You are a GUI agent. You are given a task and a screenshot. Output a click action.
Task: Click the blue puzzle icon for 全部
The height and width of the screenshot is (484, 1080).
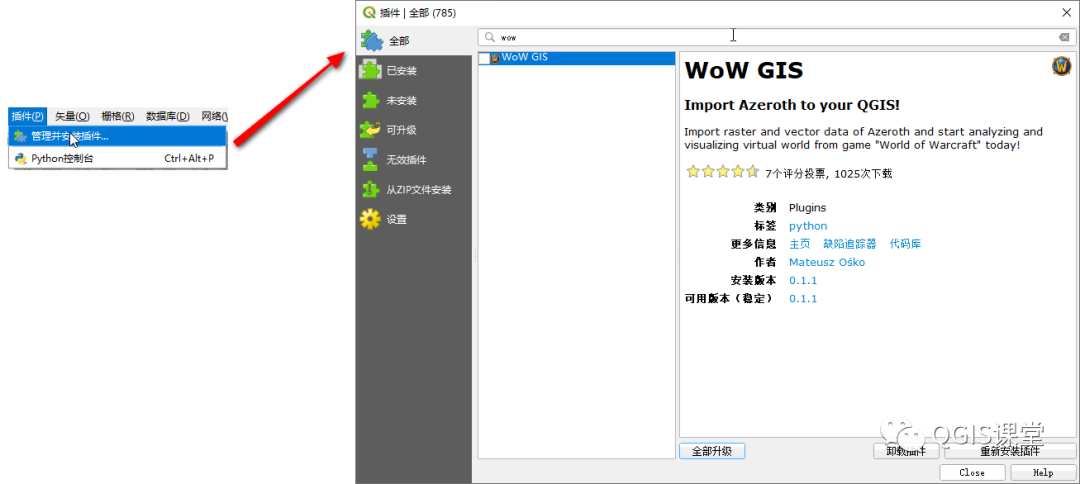pyautogui.click(x=372, y=41)
